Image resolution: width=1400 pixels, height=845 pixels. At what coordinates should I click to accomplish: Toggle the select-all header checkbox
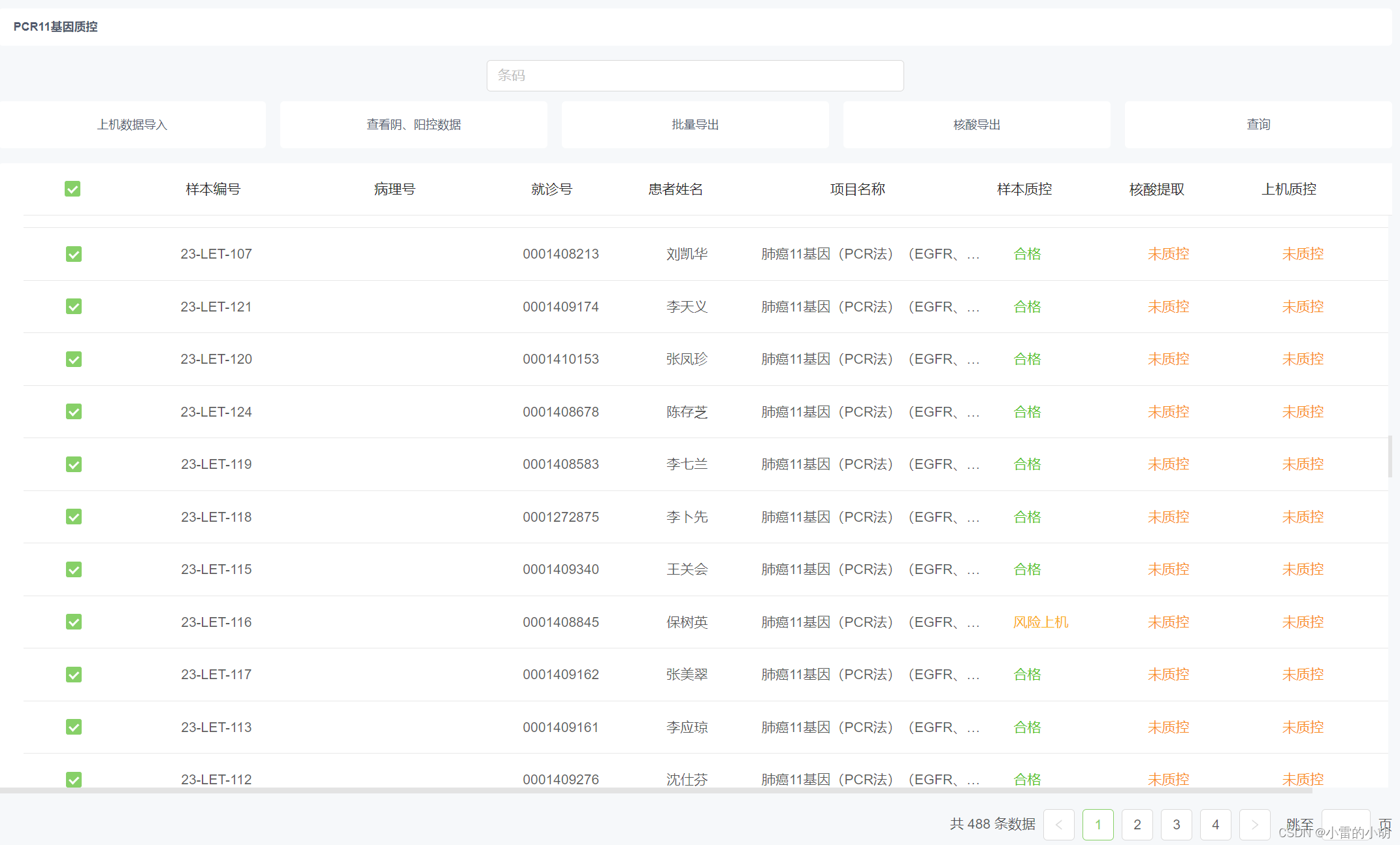[x=73, y=189]
